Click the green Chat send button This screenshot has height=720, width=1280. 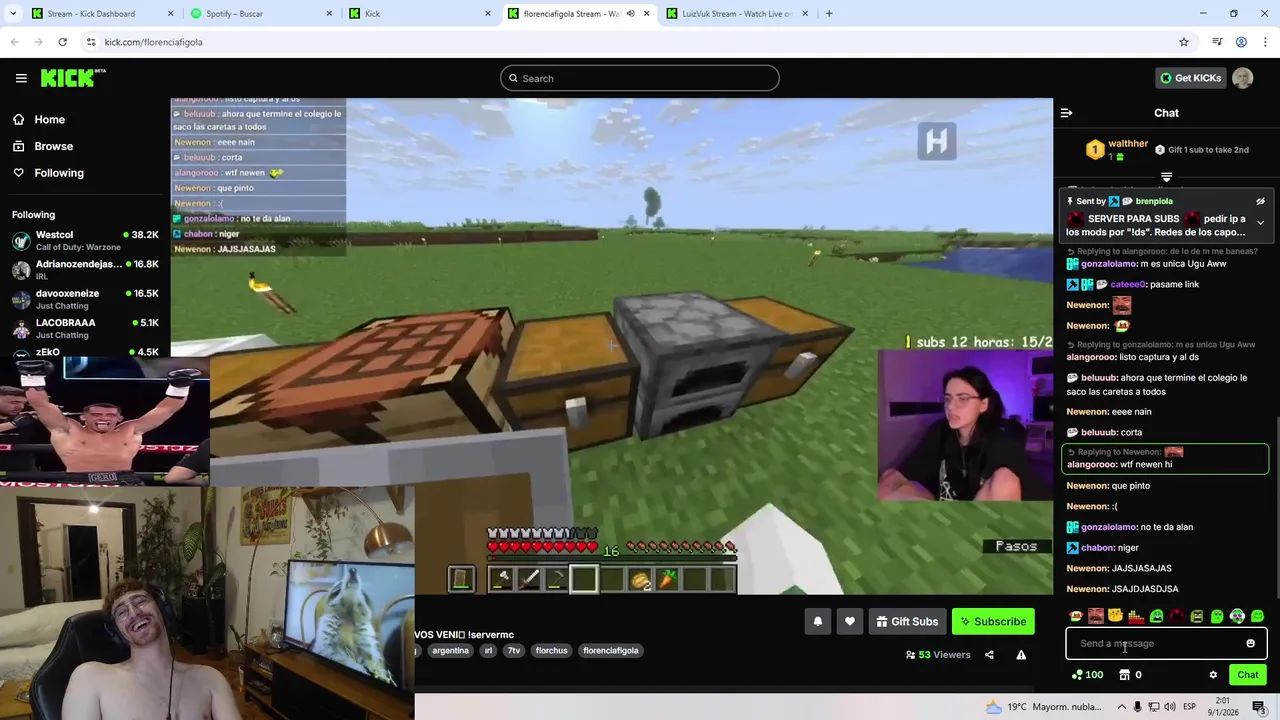tap(1247, 675)
